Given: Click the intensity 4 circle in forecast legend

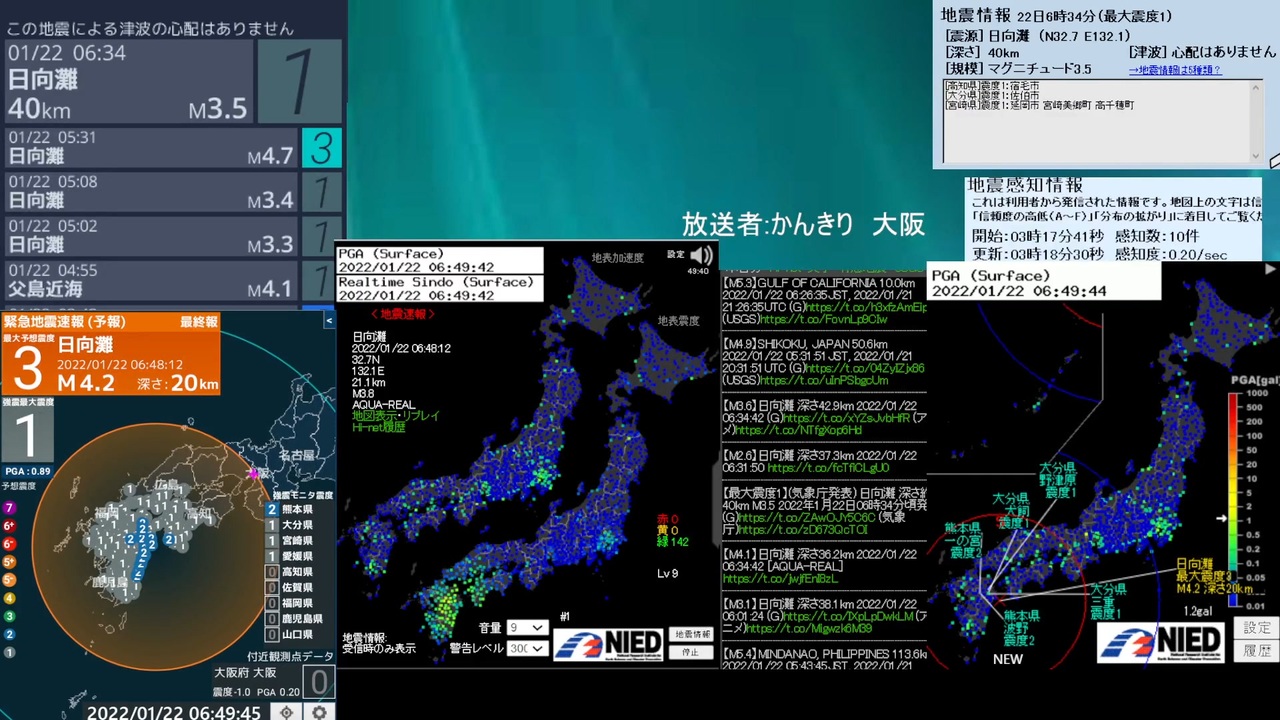Looking at the screenshot, I should (10, 598).
